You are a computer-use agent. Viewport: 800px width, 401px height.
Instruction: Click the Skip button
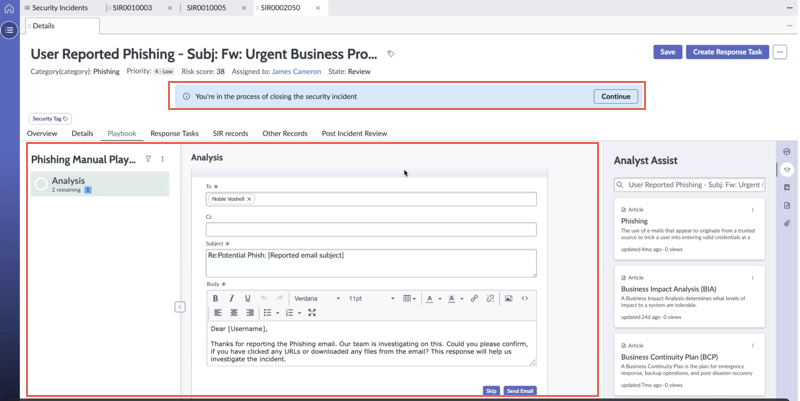pos(491,391)
